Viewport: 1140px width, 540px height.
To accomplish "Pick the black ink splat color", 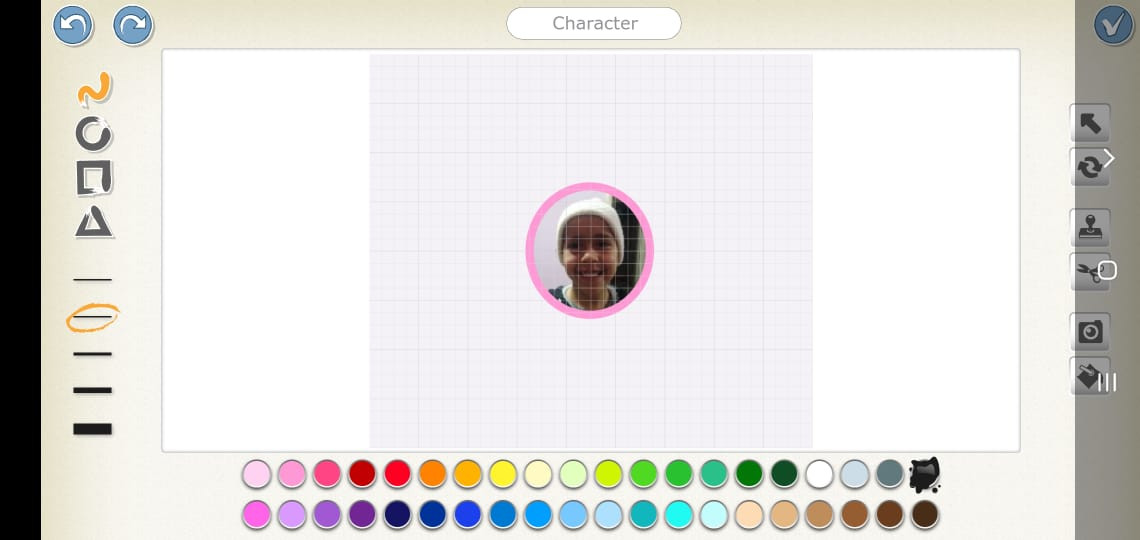I will (x=925, y=475).
